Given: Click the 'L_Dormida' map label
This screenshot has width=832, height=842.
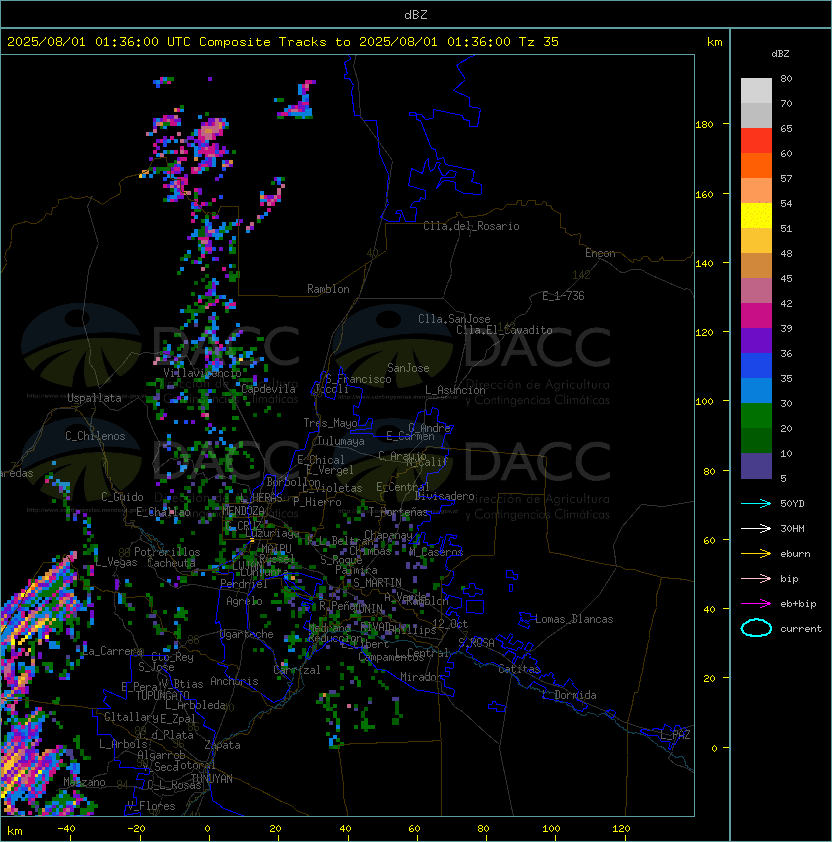Looking at the screenshot, I should (569, 695).
